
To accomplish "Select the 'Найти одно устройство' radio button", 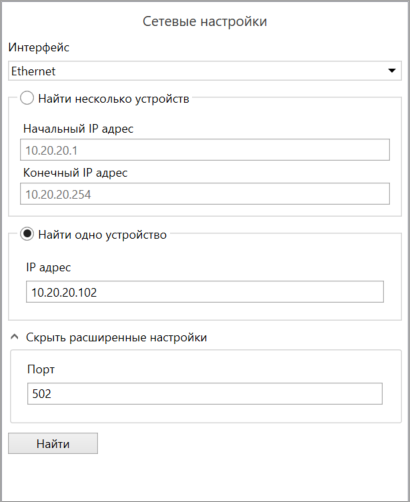I will point(27,234).
